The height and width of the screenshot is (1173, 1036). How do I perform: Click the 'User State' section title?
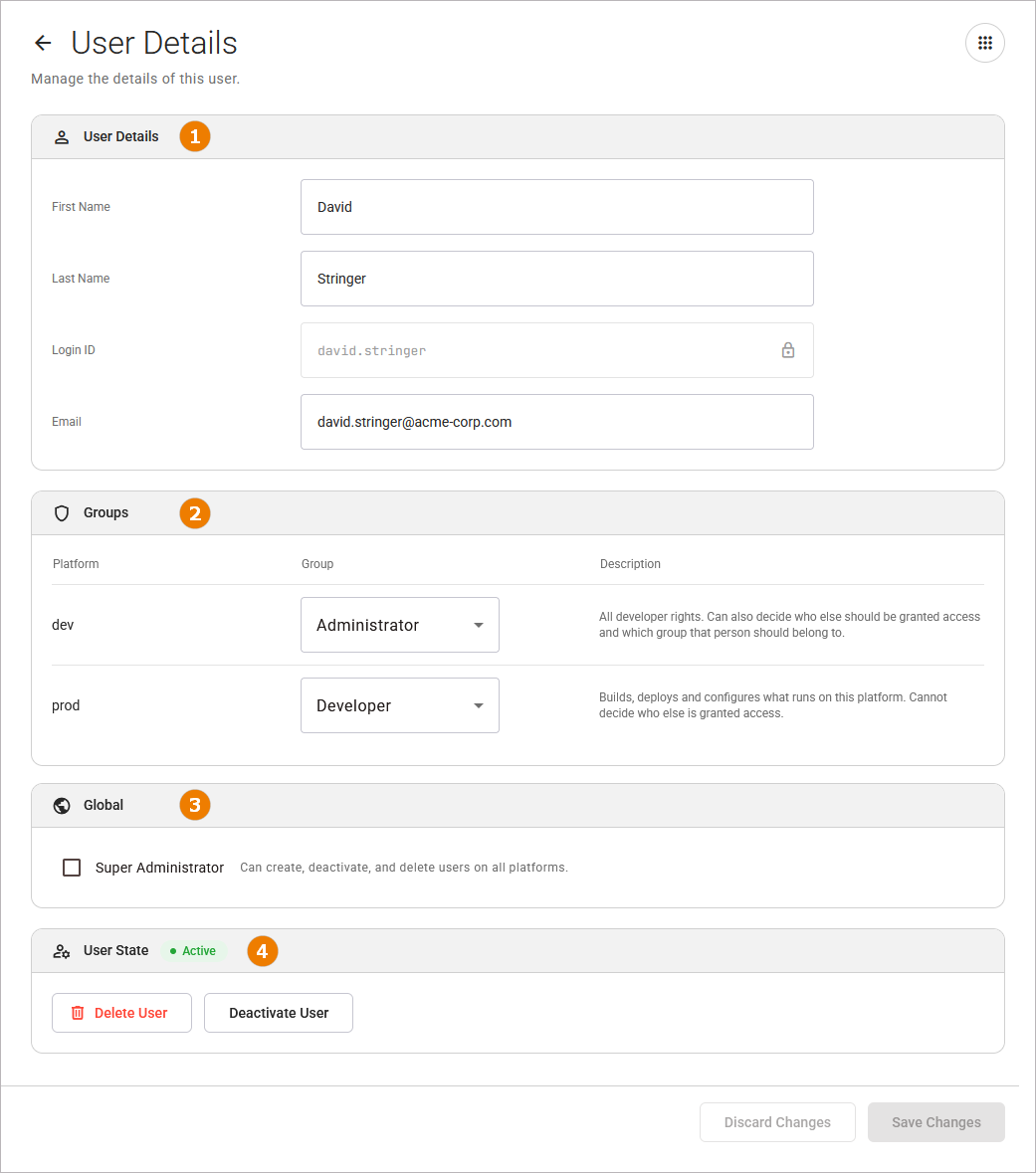click(x=116, y=951)
